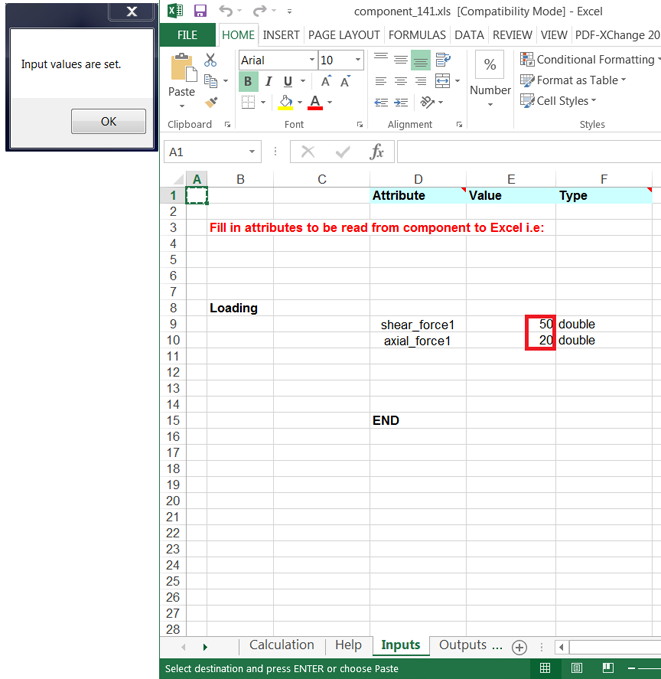The width and height of the screenshot is (661, 679).
Task: Switch to the INSERT ribbon tab
Action: coord(281,35)
